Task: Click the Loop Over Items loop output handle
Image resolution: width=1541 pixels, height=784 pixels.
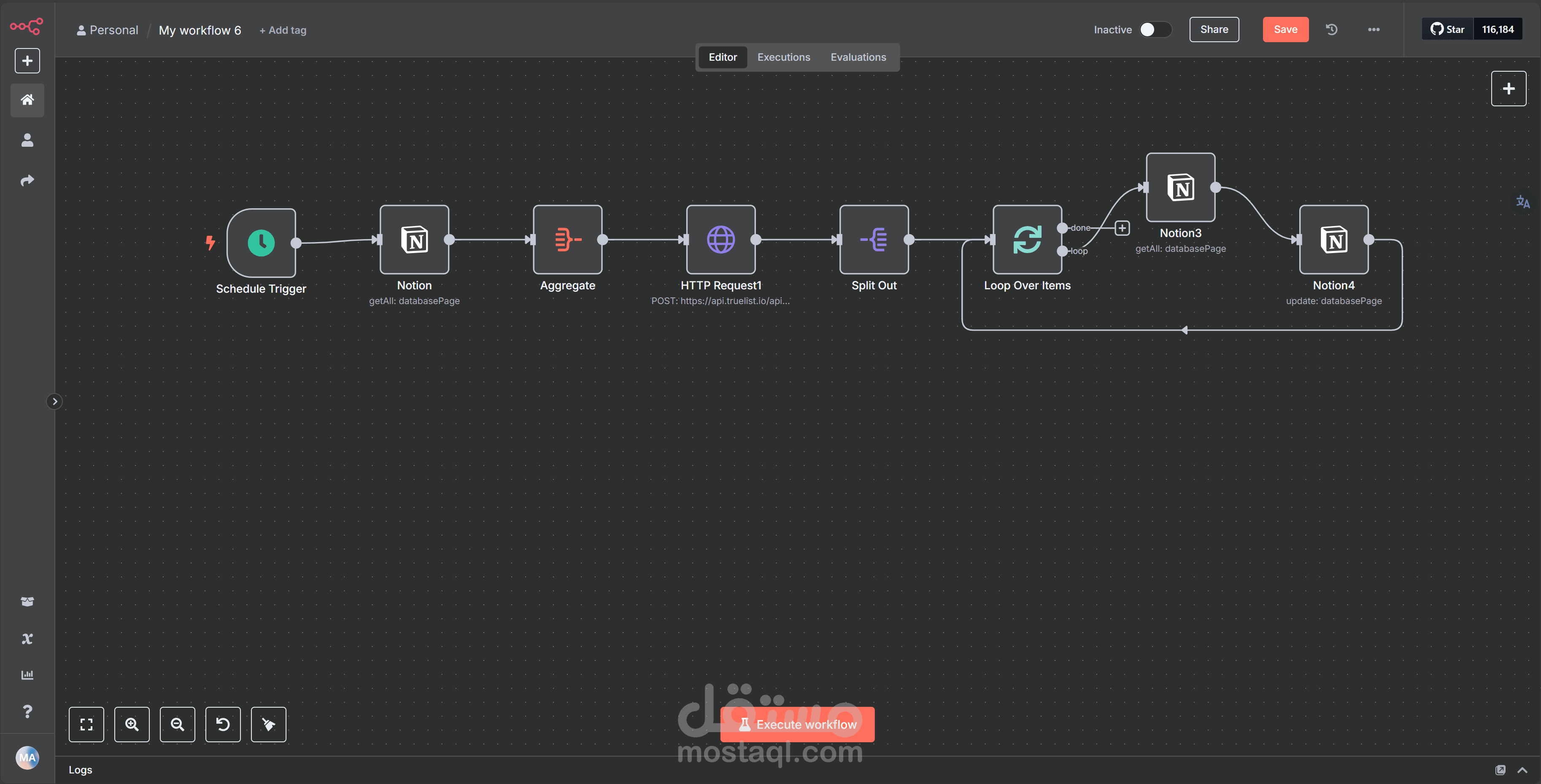Action: [1062, 251]
